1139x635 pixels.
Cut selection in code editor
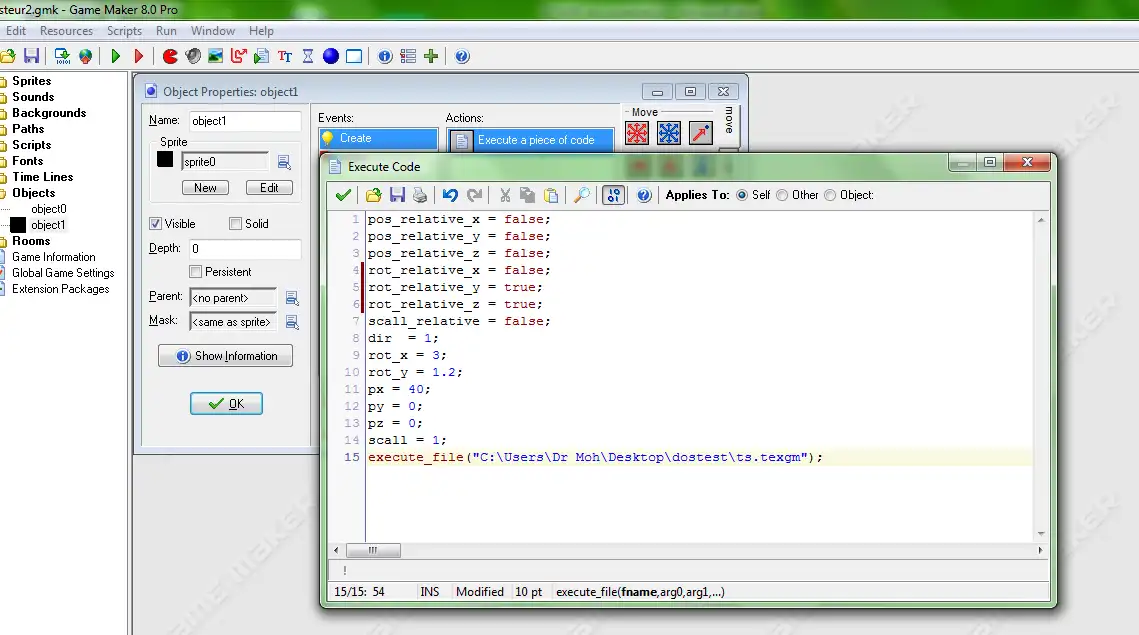[x=505, y=195]
